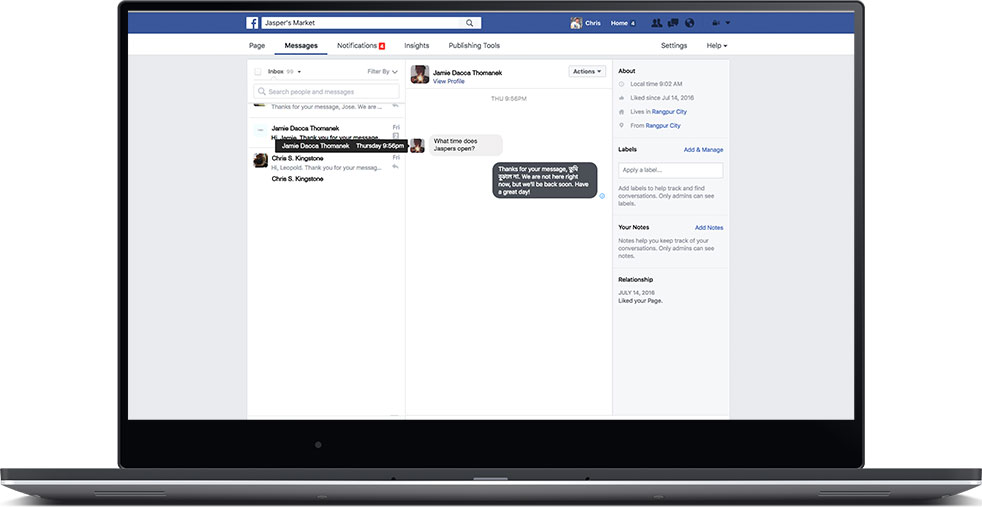Open the Publishing Tools tab
This screenshot has width=982, height=507.
pyautogui.click(x=474, y=46)
